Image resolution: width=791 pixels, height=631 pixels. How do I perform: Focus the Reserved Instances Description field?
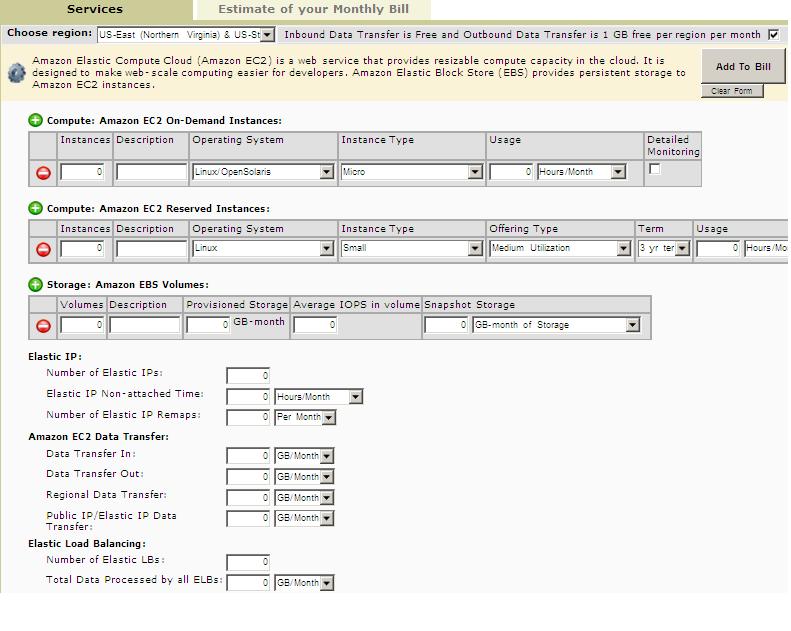click(151, 248)
